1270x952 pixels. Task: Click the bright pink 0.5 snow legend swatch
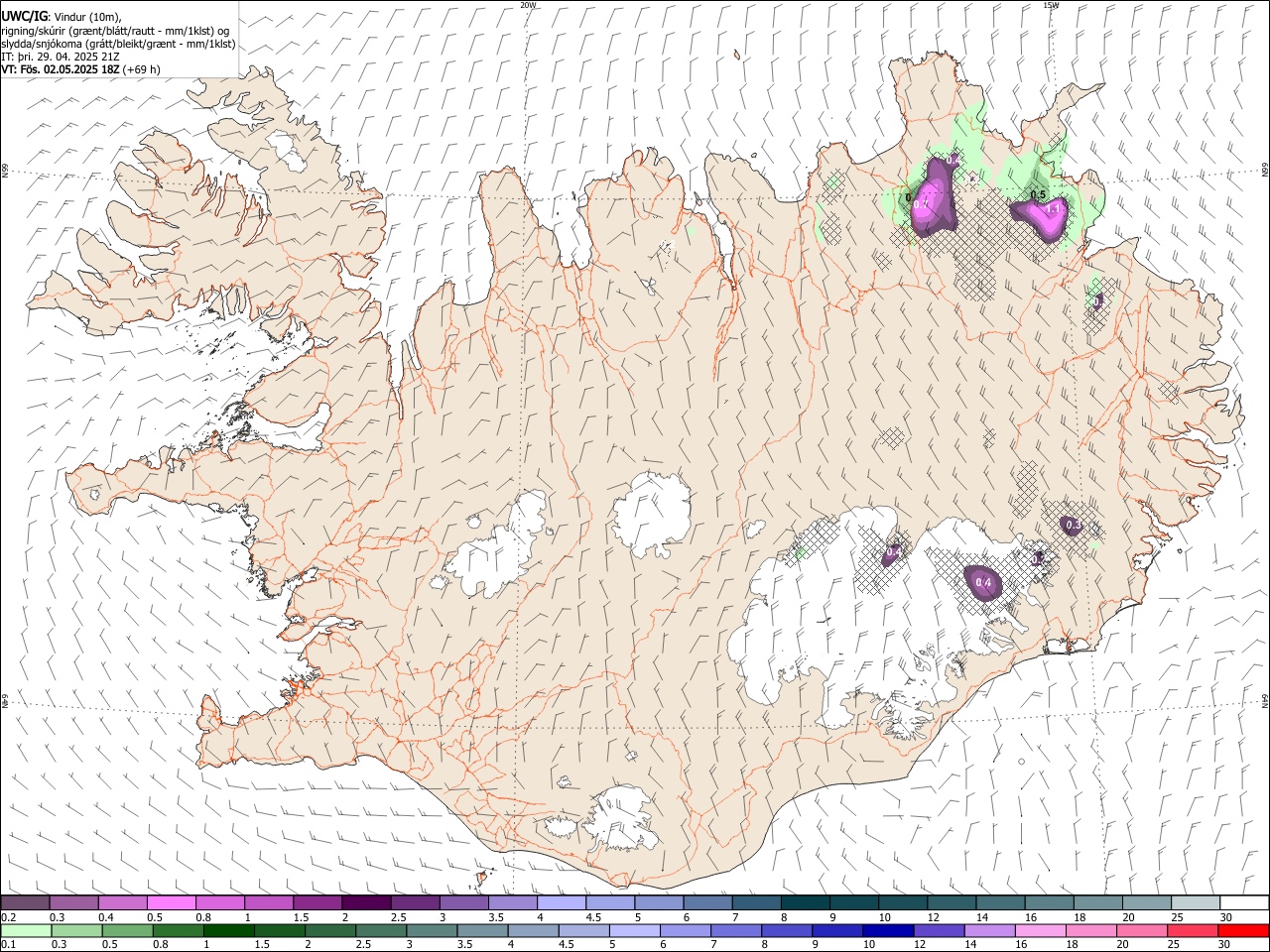click(171, 902)
